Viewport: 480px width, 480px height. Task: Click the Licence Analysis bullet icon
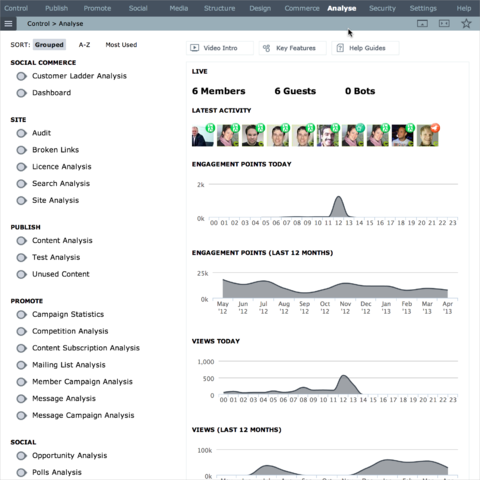(x=22, y=167)
